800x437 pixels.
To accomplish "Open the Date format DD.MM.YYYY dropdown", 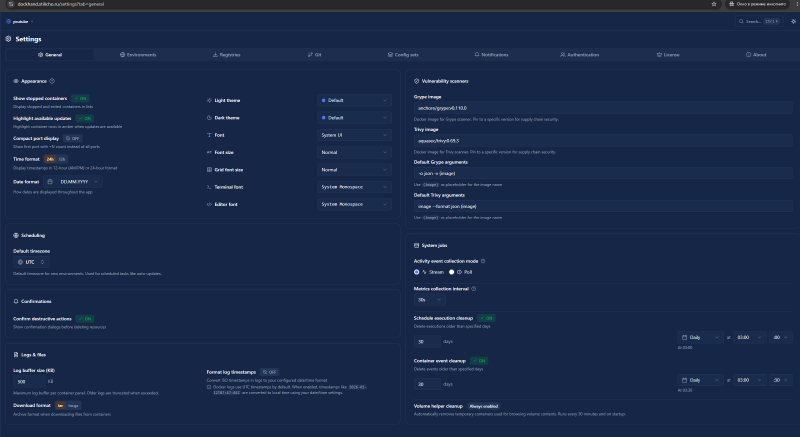I will tap(72, 182).
